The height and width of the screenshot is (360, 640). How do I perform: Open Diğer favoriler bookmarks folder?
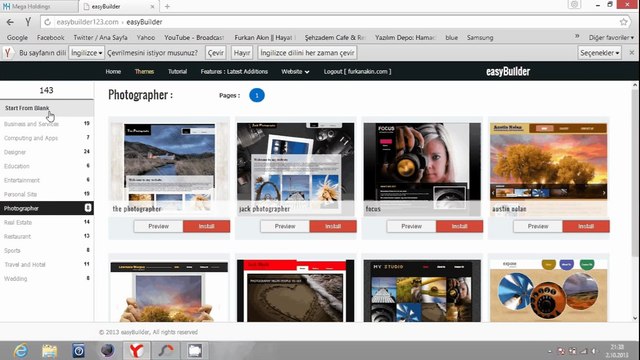[611, 37]
